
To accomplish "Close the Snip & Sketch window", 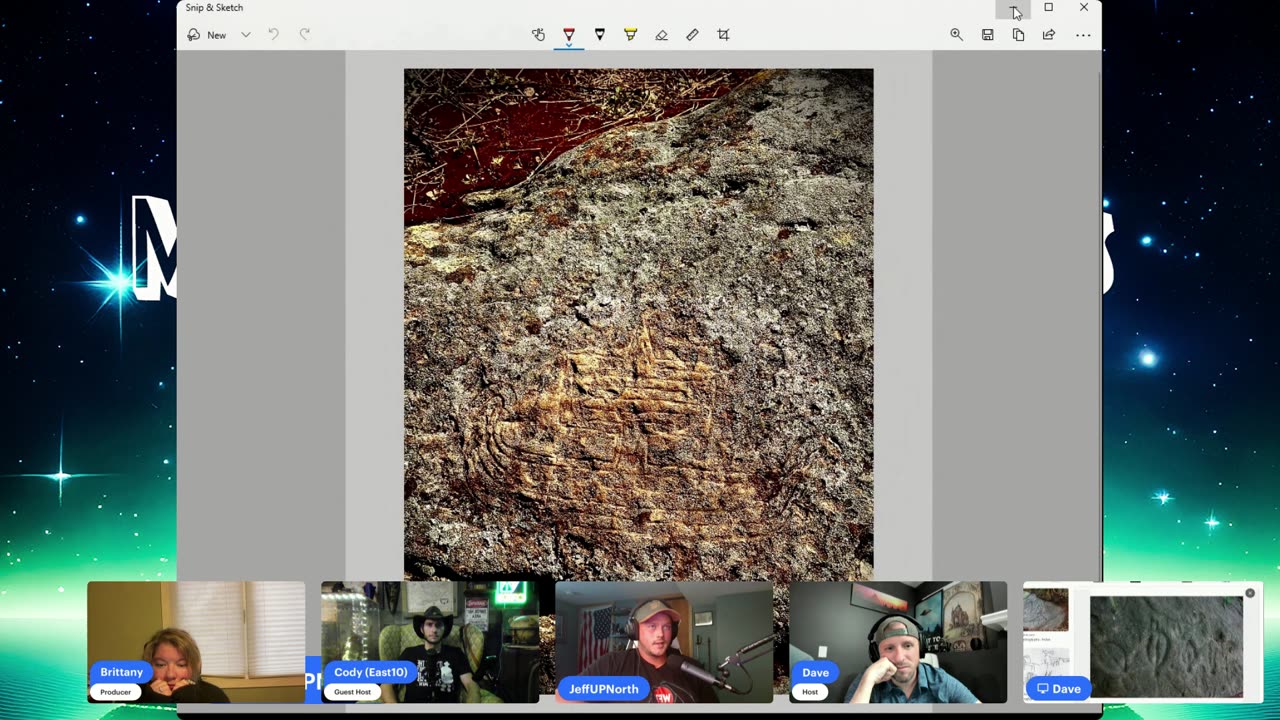I will click(x=1083, y=8).
